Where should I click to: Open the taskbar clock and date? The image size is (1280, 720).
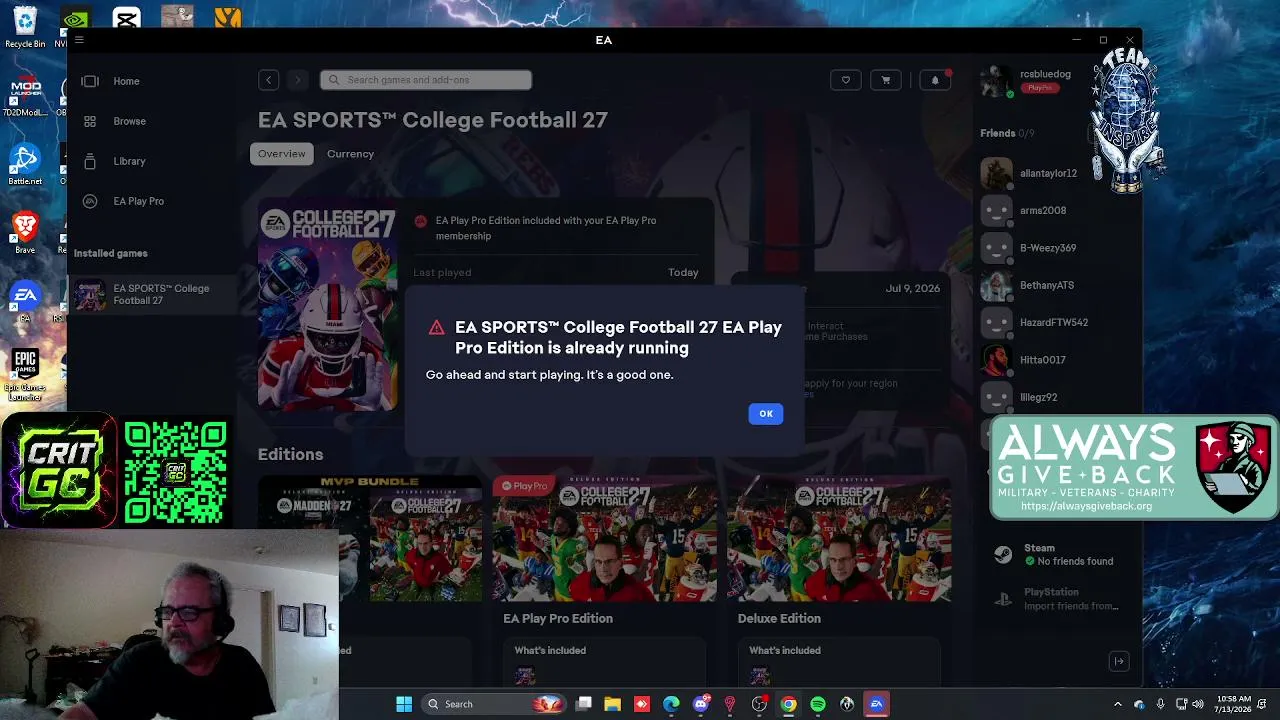[x=1233, y=704]
